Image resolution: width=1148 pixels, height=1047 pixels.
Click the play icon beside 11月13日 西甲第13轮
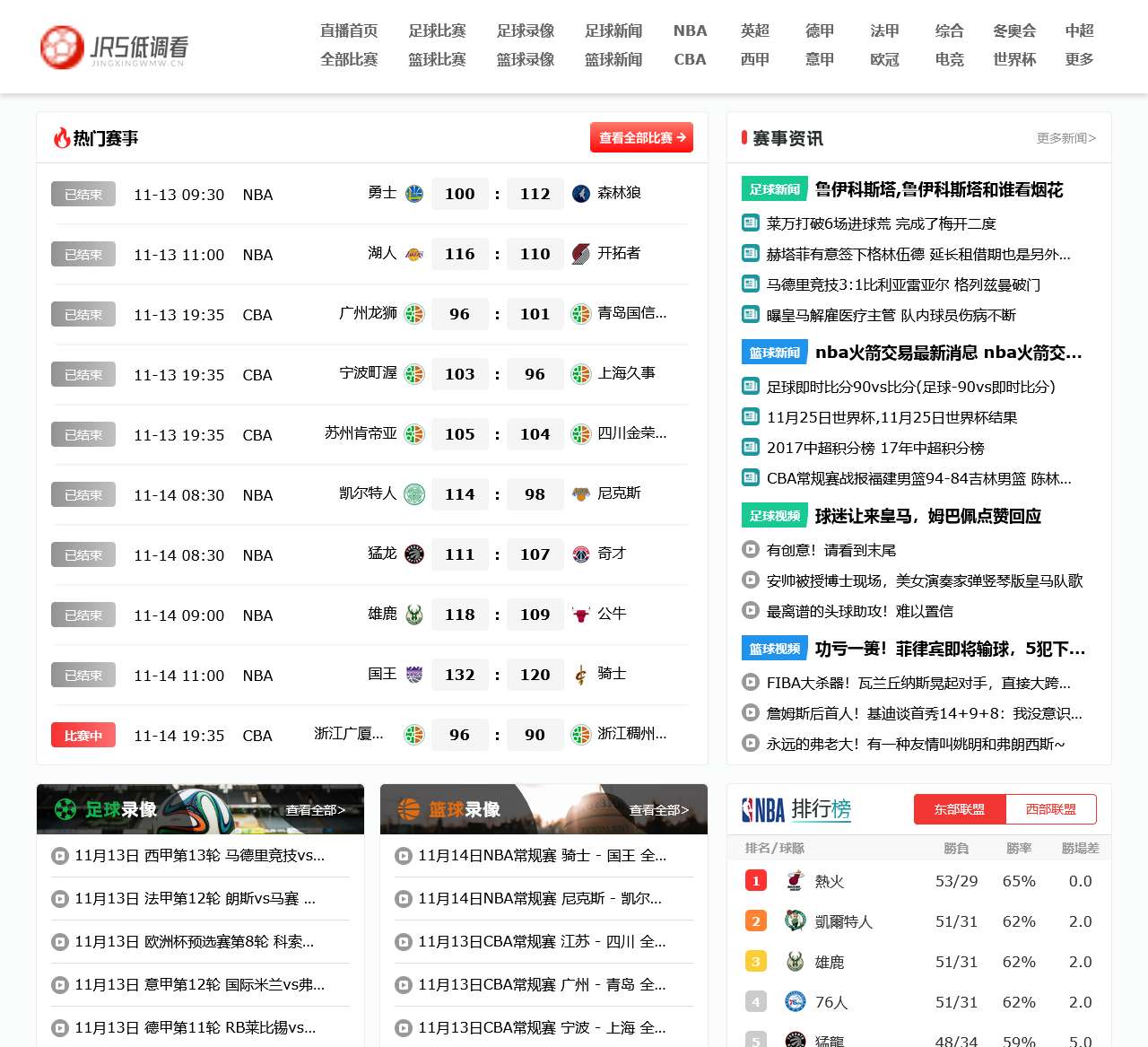click(59, 856)
